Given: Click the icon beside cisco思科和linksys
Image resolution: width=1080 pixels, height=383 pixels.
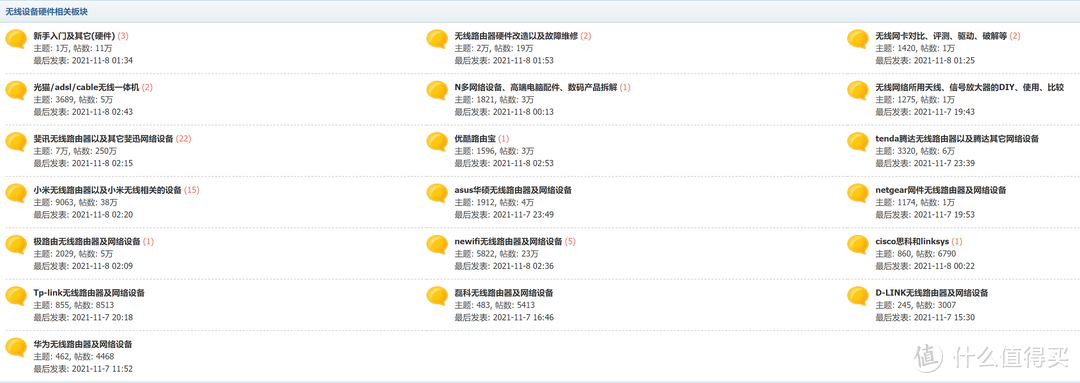Looking at the screenshot, I should (858, 245).
